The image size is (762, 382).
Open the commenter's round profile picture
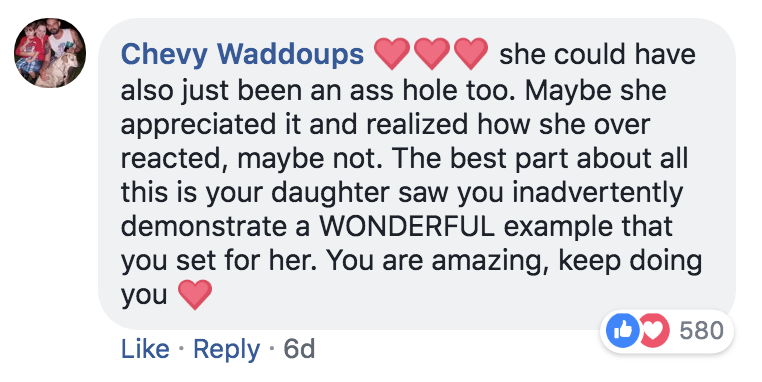coord(50,53)
